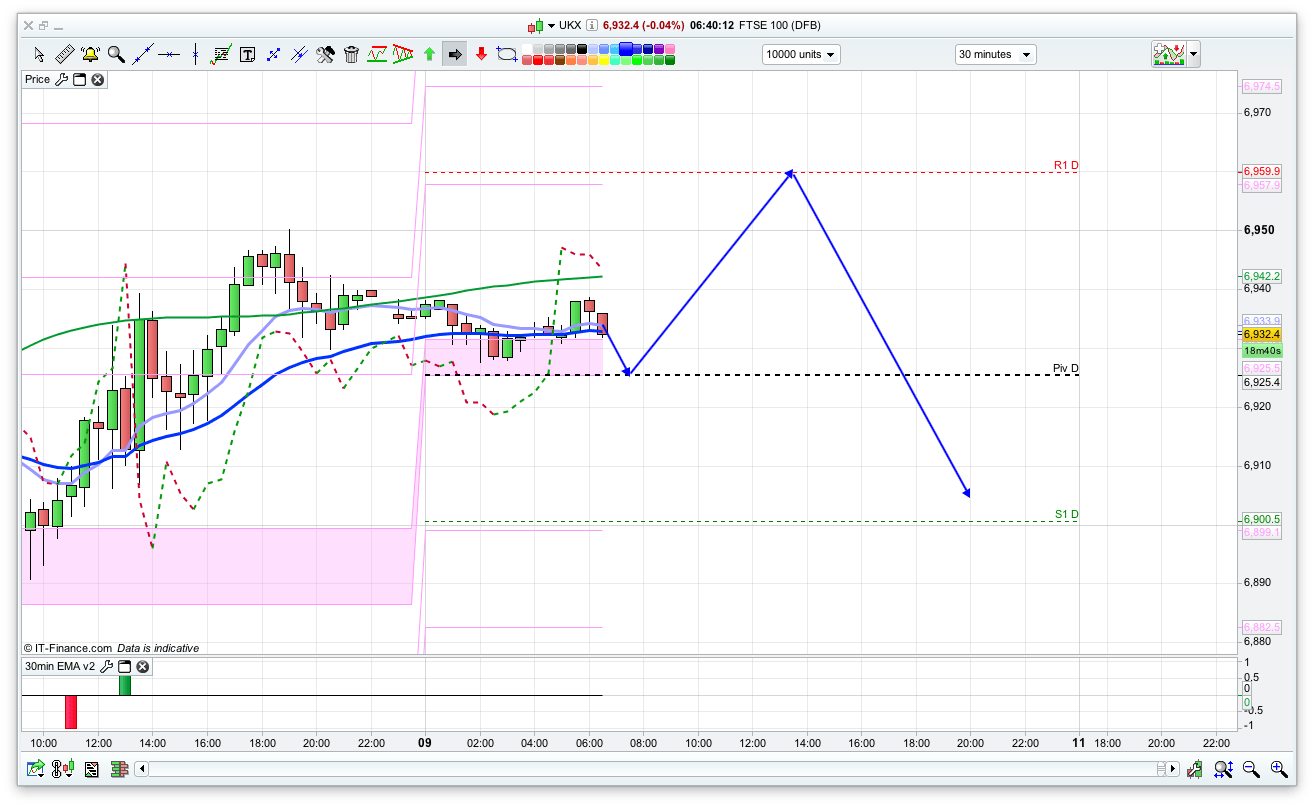This screenshot has height=807, width=1314.
Task: Choose the text annotation tool
Action: [247, 54]
